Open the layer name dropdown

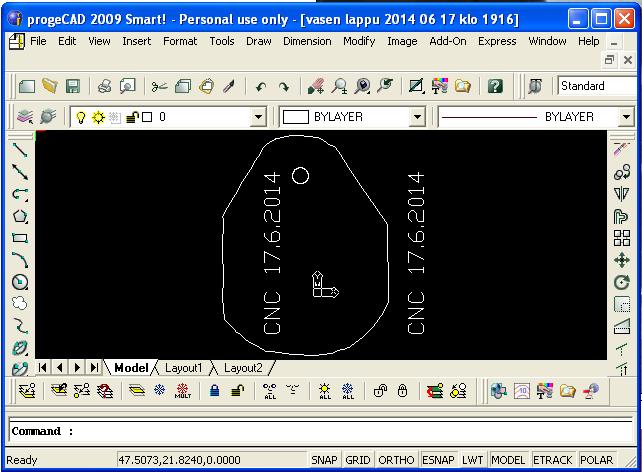pyautogui.click(x=258, y=118)
